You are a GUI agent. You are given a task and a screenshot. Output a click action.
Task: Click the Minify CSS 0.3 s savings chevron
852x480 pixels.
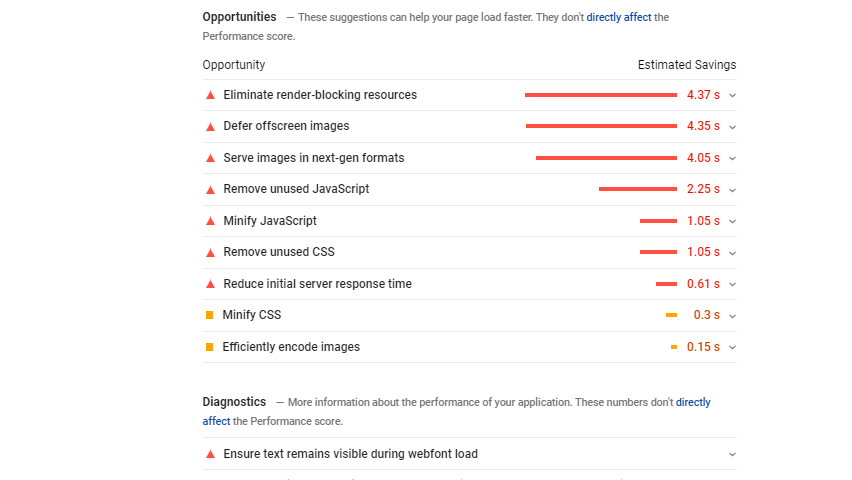(732, 316)
